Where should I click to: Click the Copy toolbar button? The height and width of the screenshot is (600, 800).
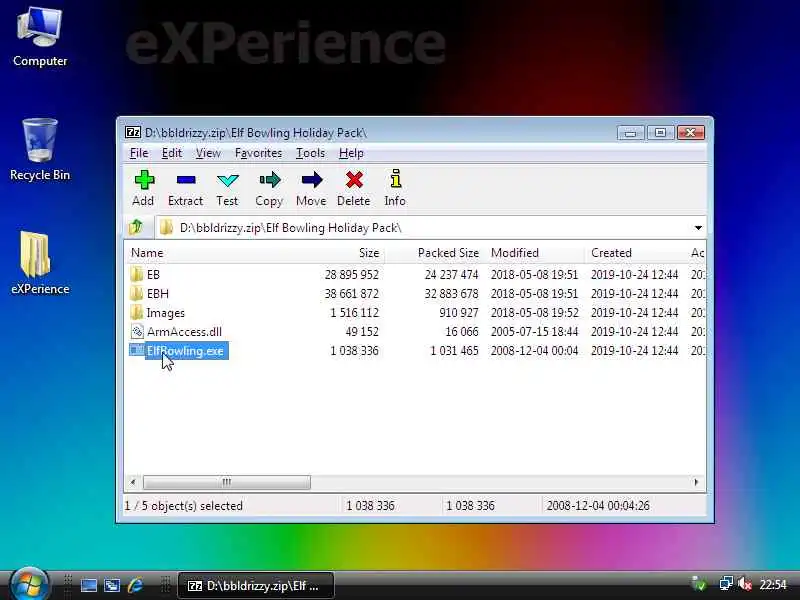tap(269, 188)
